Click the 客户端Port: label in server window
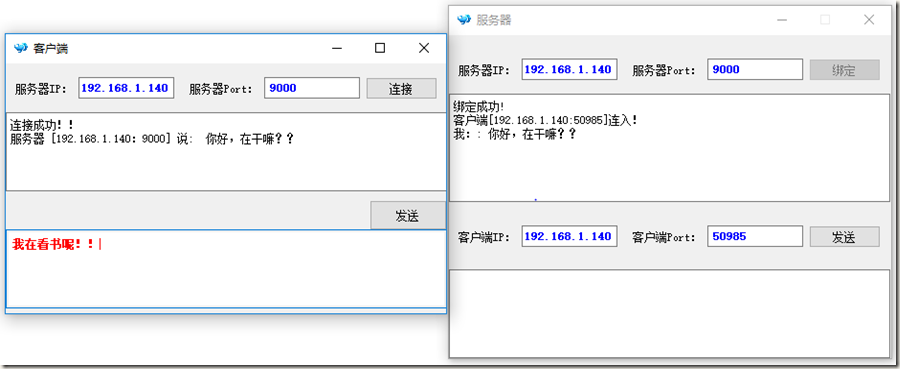Viewport: 900px width, 369px height. pyautogui.click(x=664, y=237)
